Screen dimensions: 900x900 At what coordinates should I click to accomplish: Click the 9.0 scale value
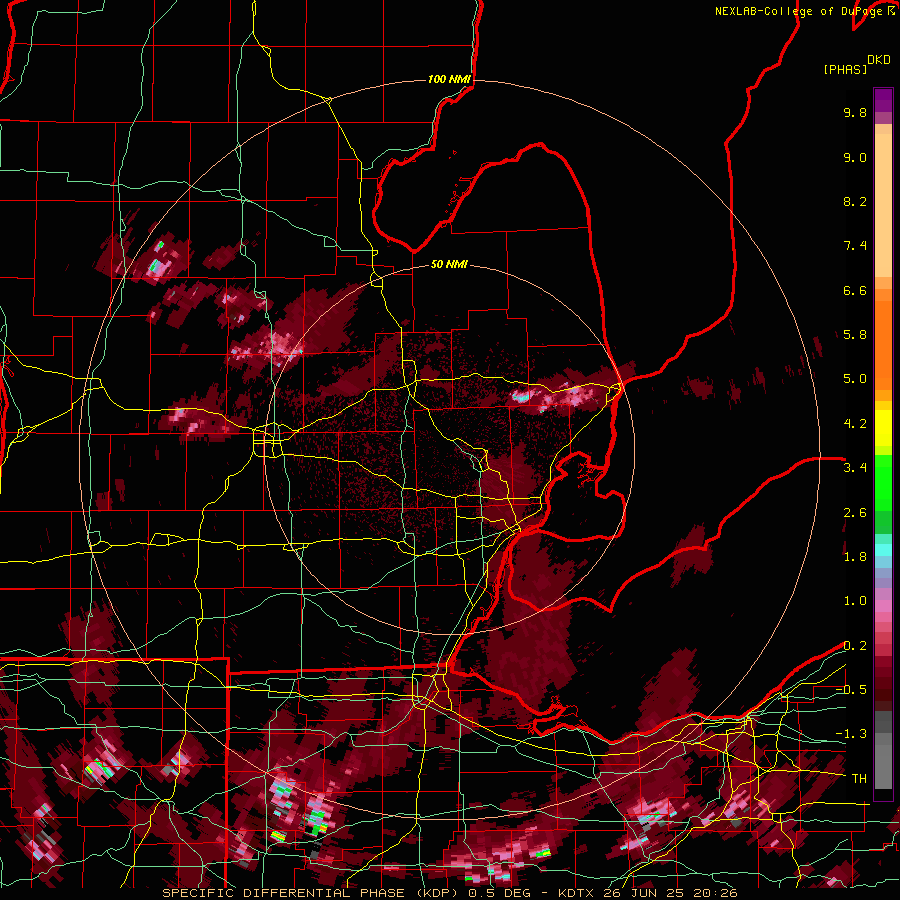coord(855,157)
